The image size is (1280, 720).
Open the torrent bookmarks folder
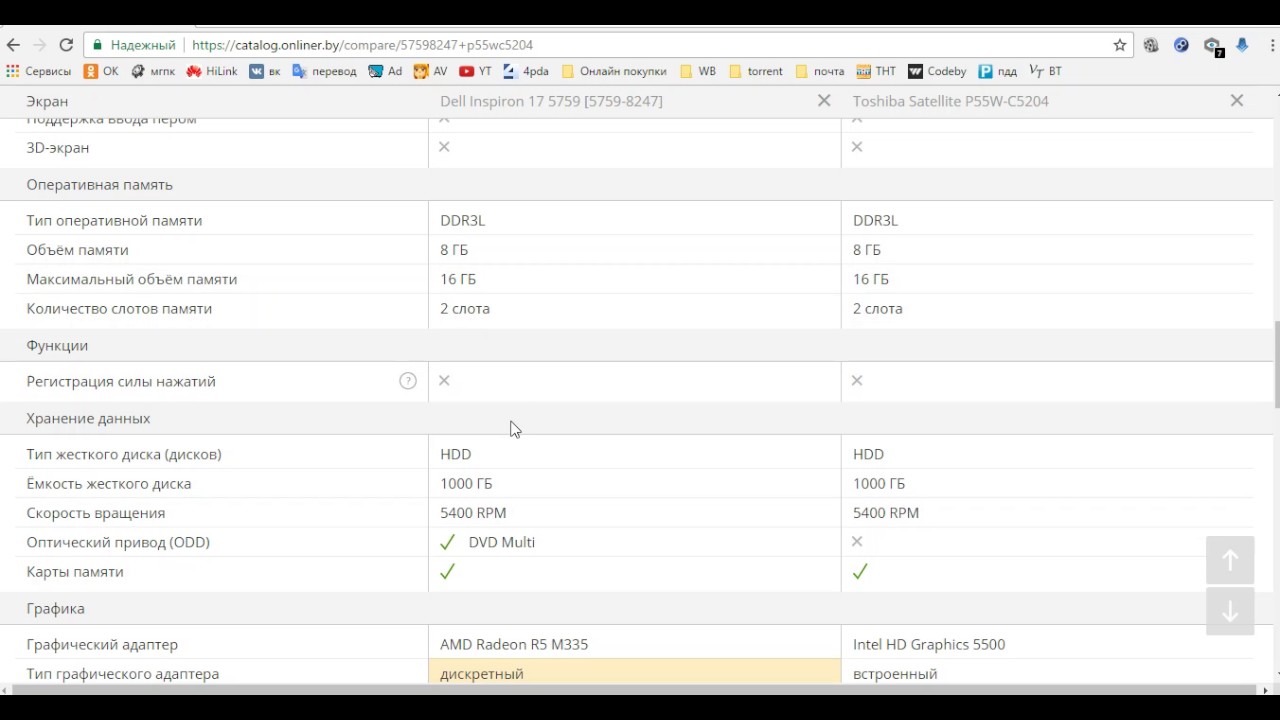[756, 71]
